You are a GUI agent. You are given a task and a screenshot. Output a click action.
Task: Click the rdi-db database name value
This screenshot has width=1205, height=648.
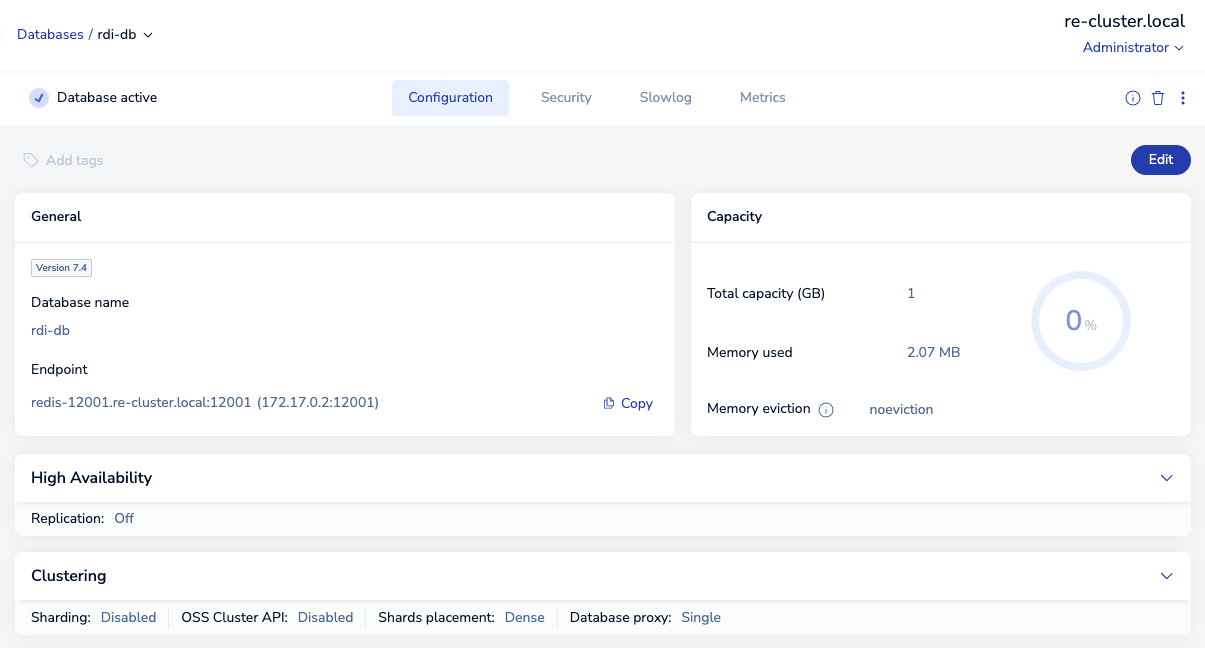coord(50,330)
